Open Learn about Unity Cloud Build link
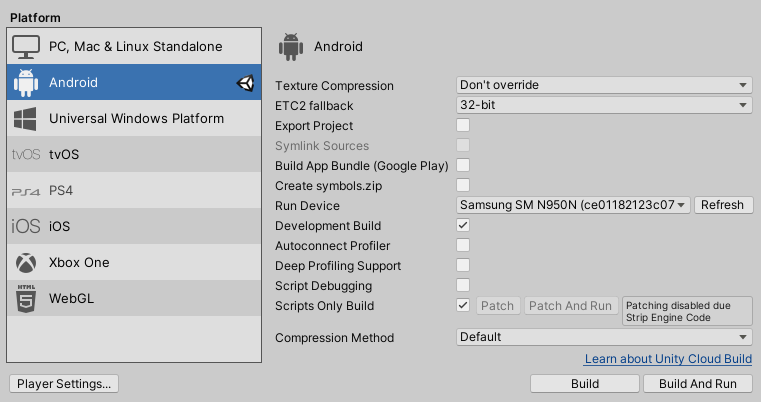The image size is (761, 402). point(668,359)
